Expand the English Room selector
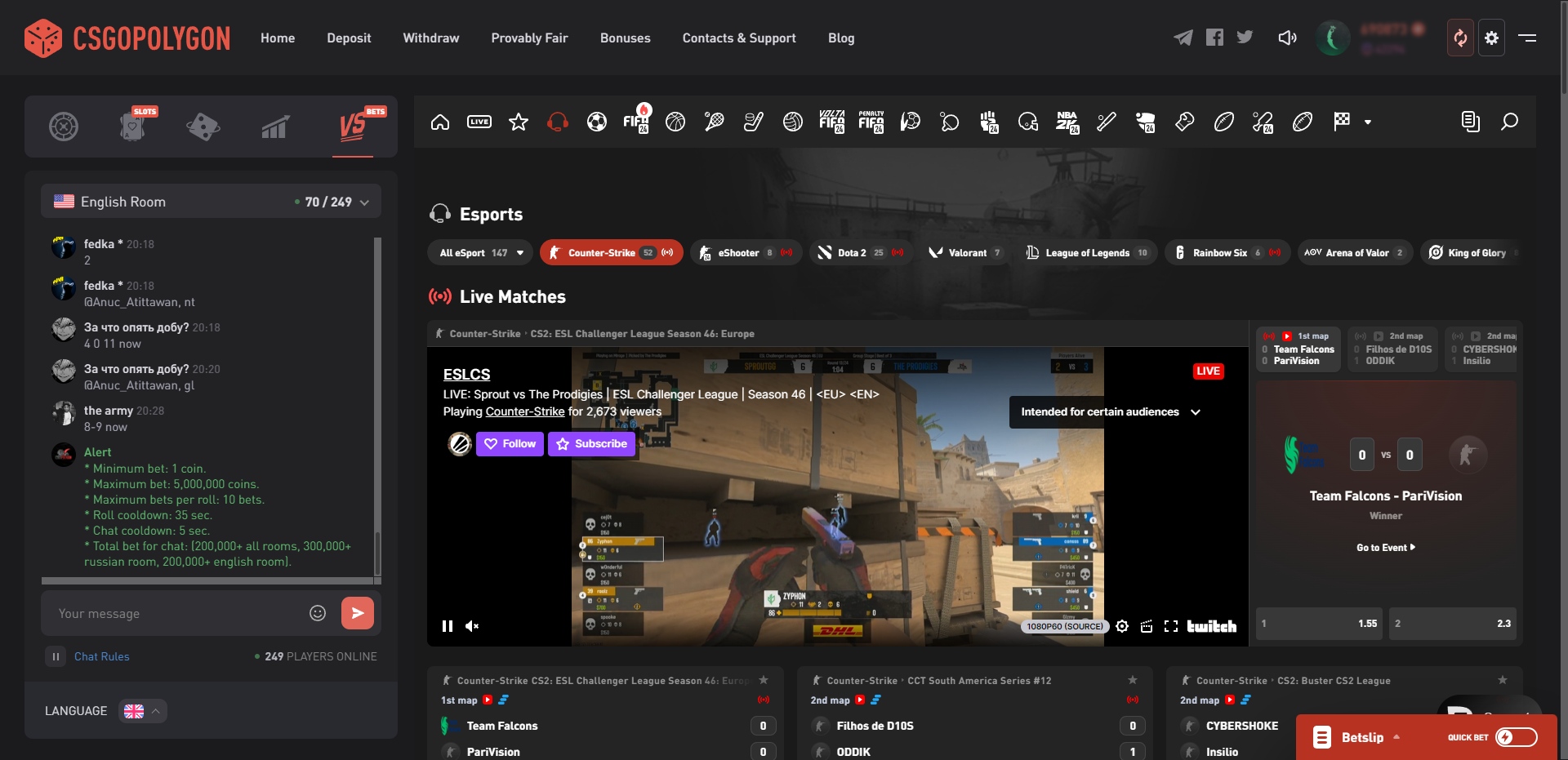 coord(211,202)
